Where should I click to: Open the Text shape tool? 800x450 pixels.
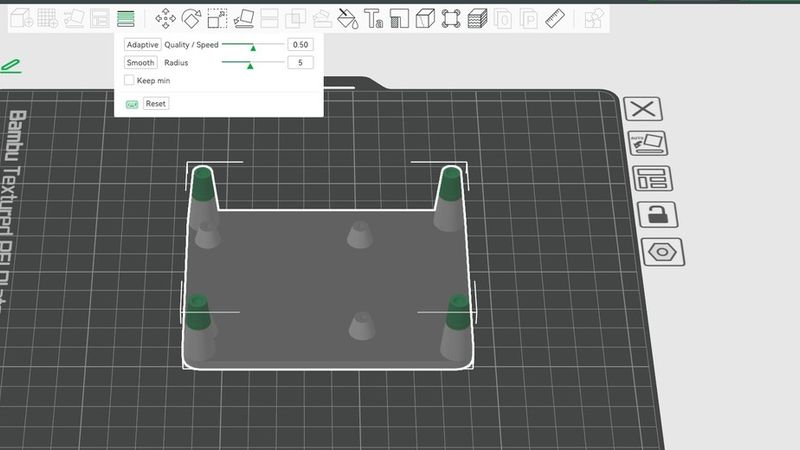[x=373, y=18]
